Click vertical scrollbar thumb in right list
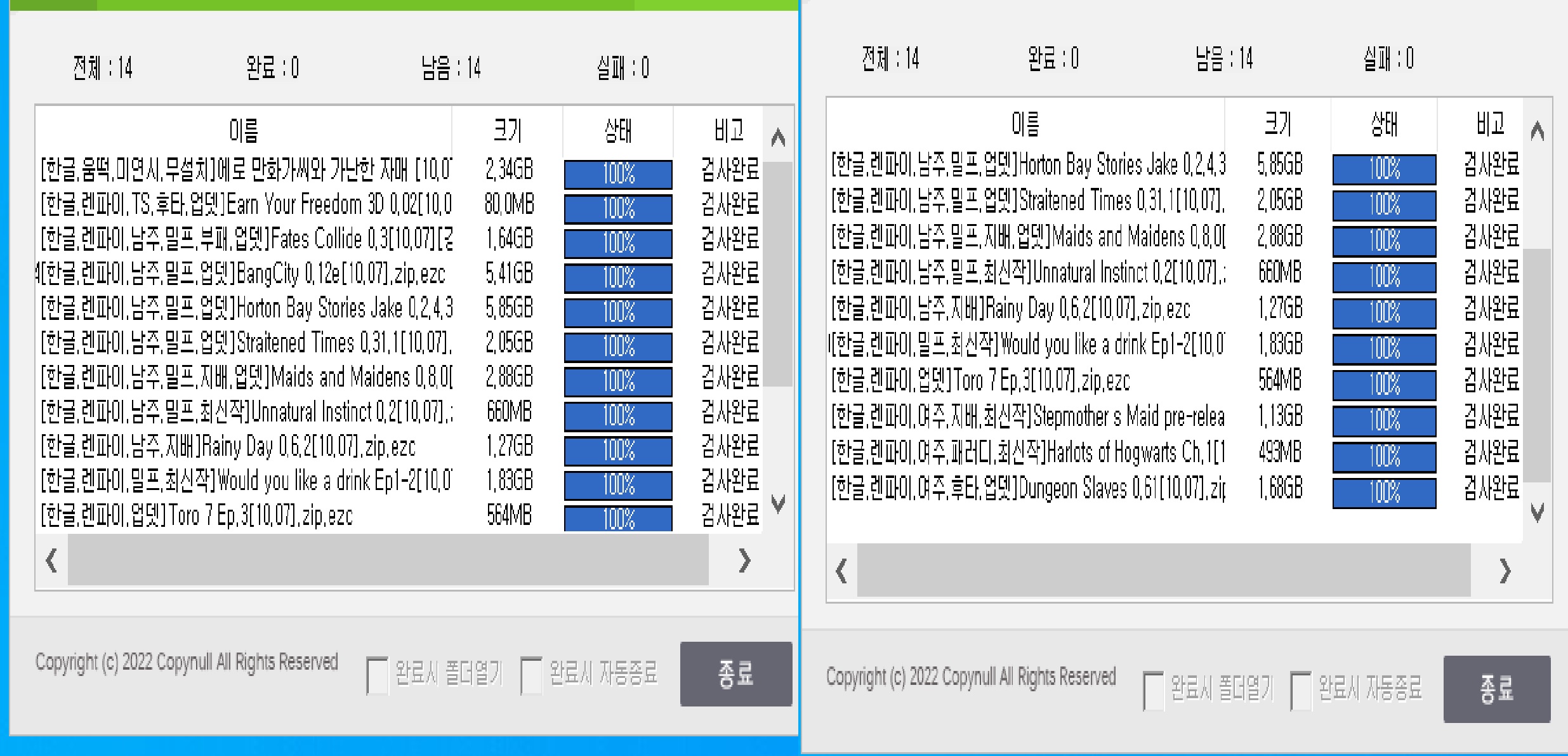Image resolution: width=1568 pixels, height=756 pixels. pyautogui.click(x=1537, y=365)
